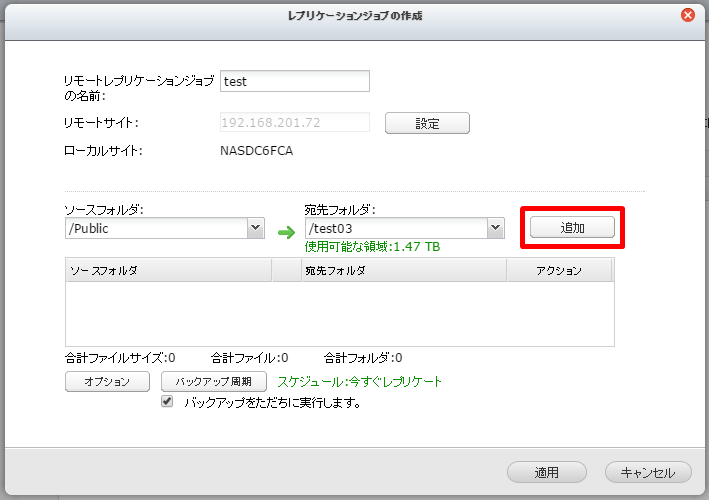Select the 宛先フォルダ column header

click(x=404, y=270)
